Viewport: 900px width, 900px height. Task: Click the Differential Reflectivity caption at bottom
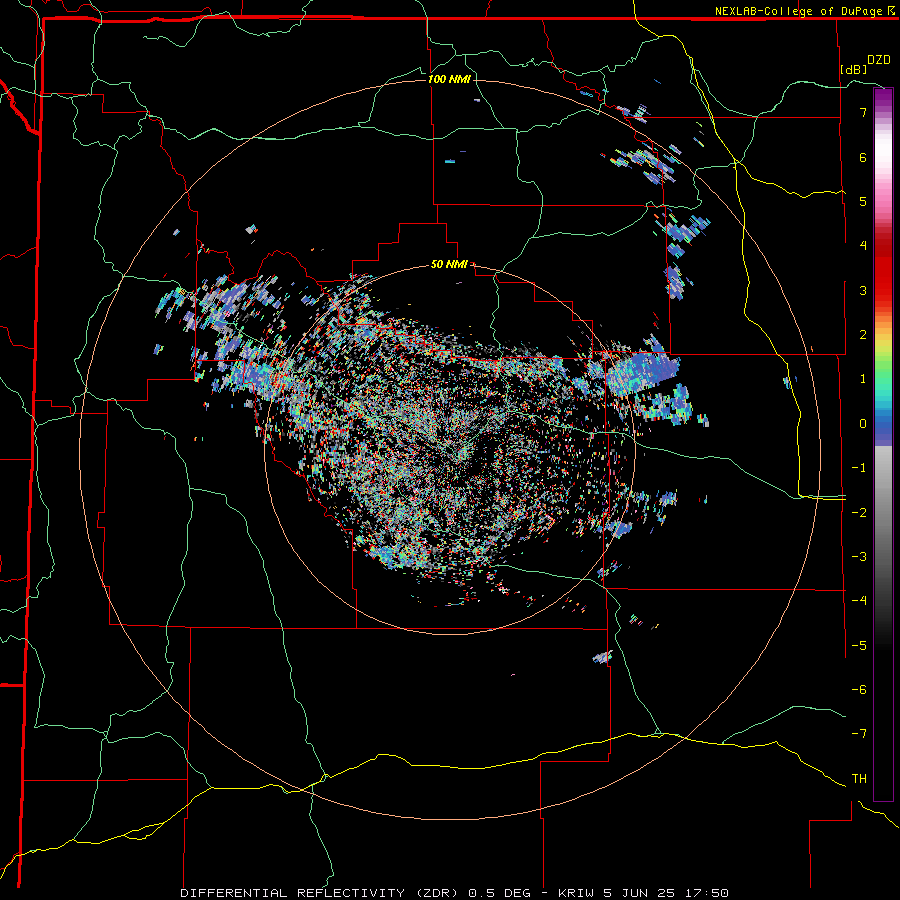(455, 893)
